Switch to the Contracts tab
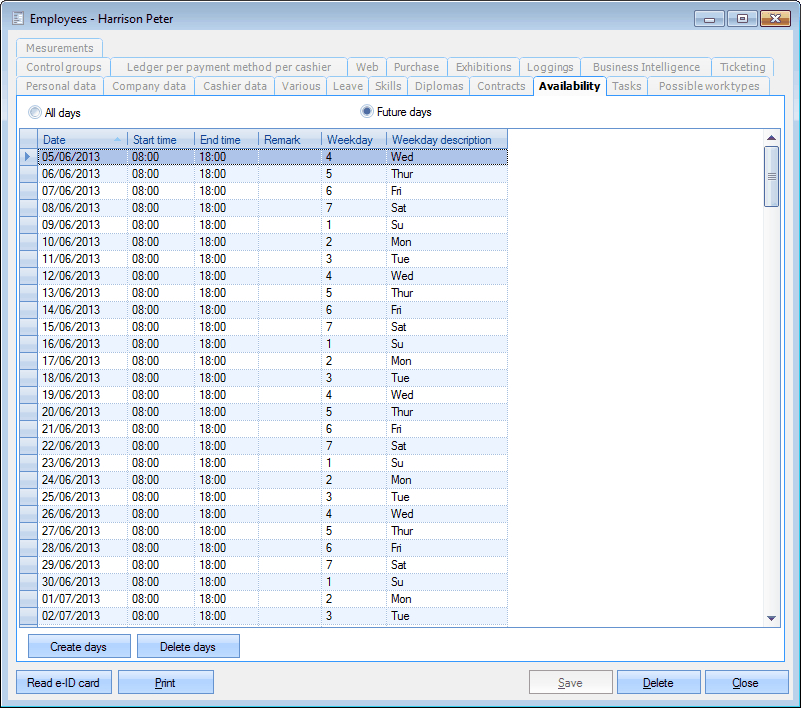801x708 pixels. 501,86
